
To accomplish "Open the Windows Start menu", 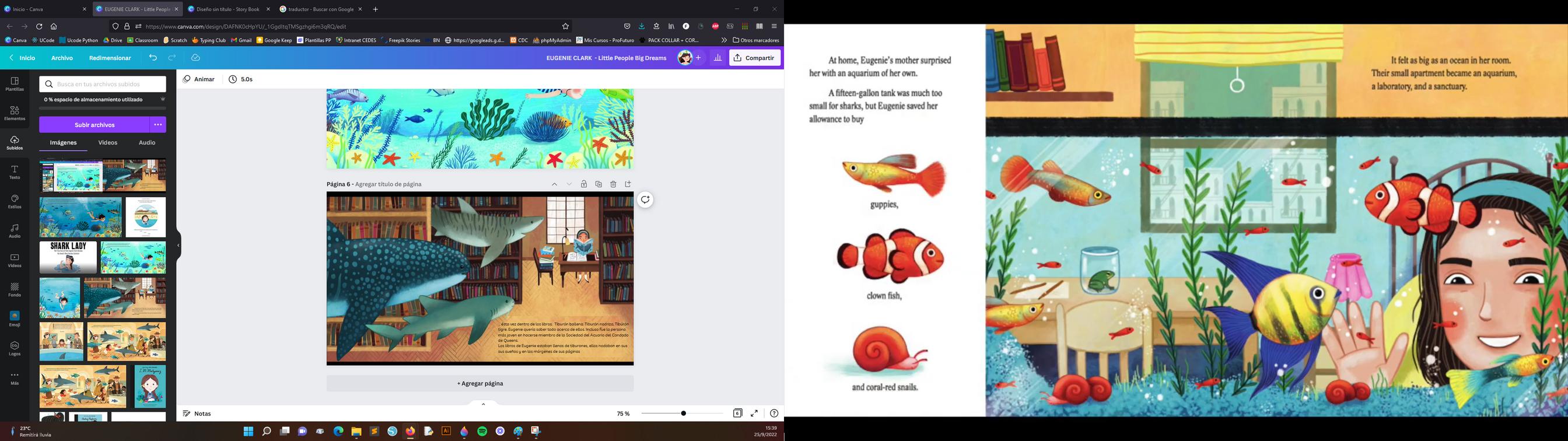I will (249, 431).
